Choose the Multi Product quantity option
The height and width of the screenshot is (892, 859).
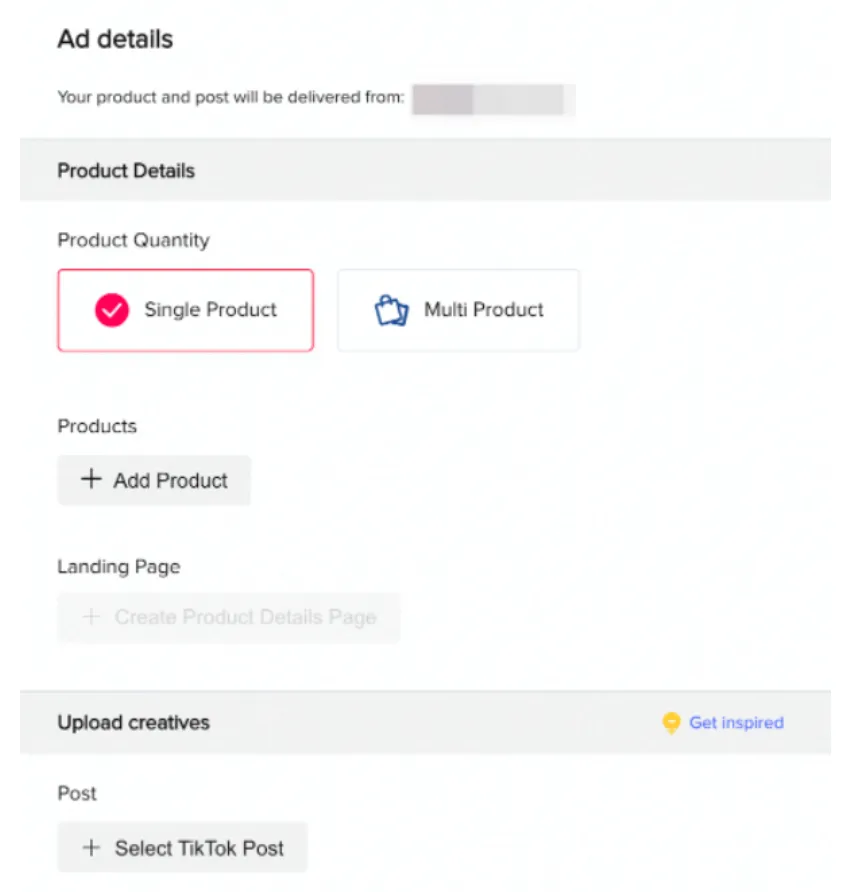pos(459,310)
